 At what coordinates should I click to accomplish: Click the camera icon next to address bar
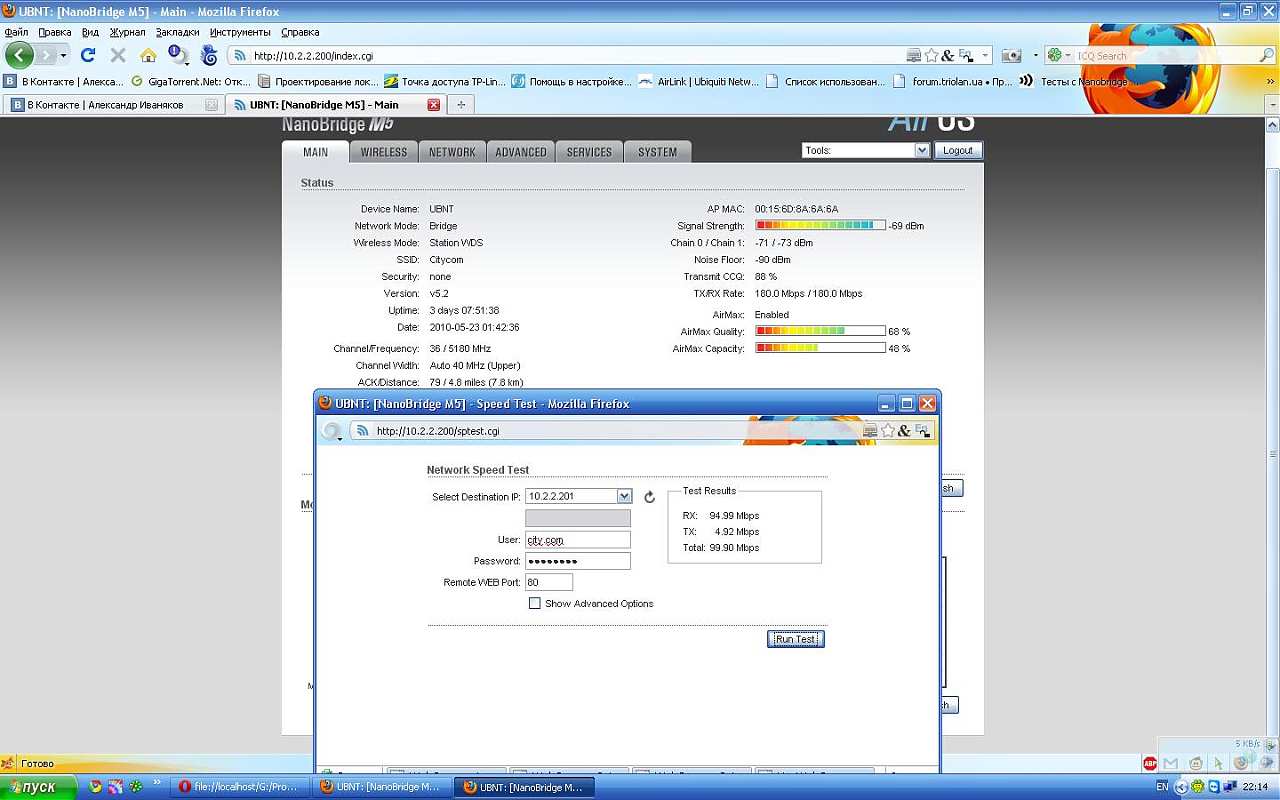click(1011, 56)
